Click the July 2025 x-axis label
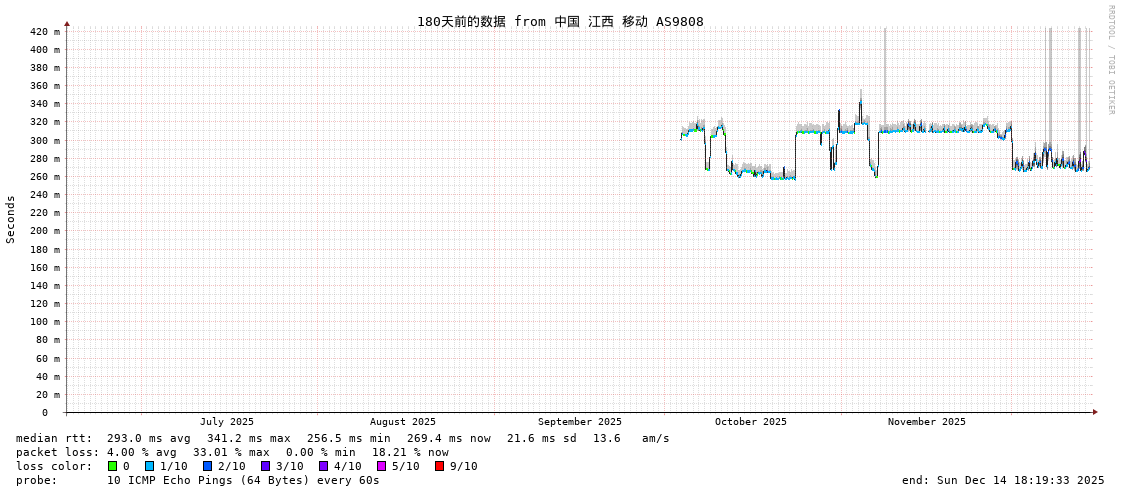This screenshot has height=494, width=1121. [x=227, y=422]
